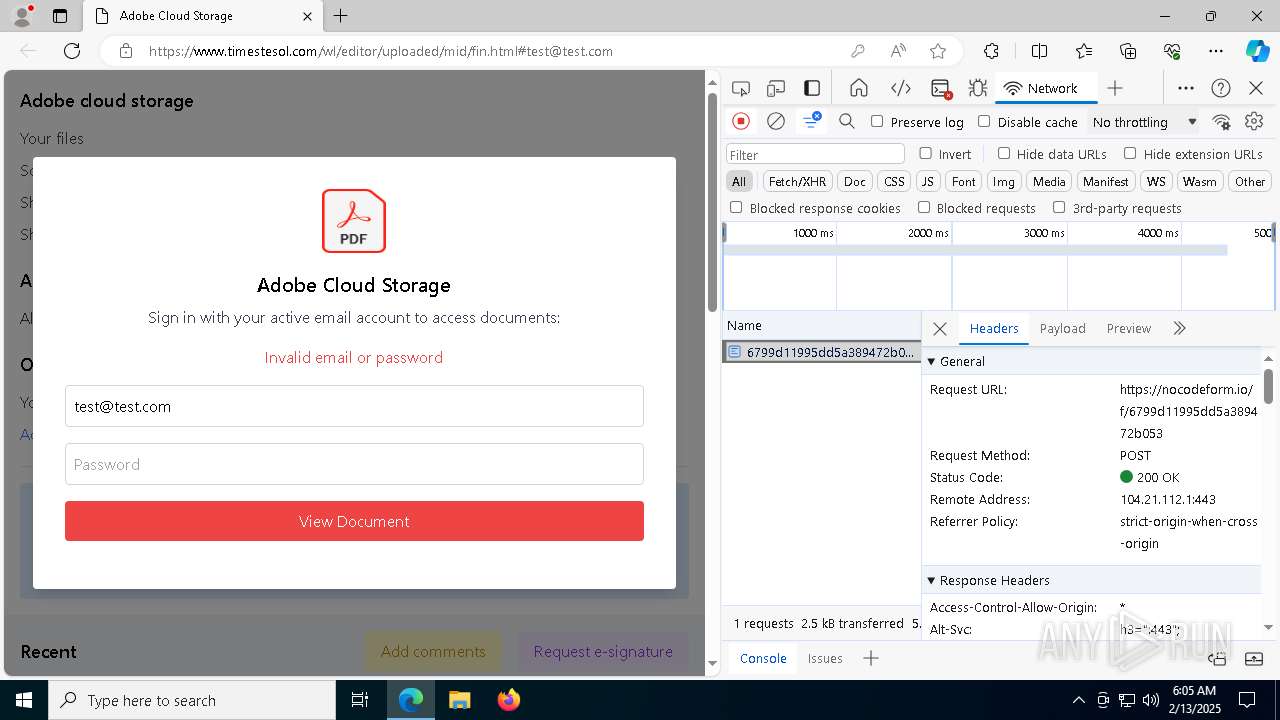Screen dimensions: 1280x720
Task: Click the View Document button
Action: 354,521
